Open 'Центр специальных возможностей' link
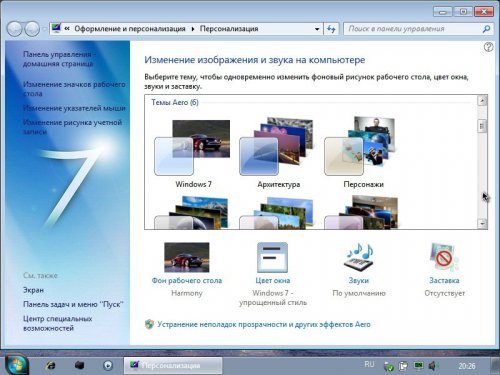Screen dimensions: 500x375 tap(57, 323)
